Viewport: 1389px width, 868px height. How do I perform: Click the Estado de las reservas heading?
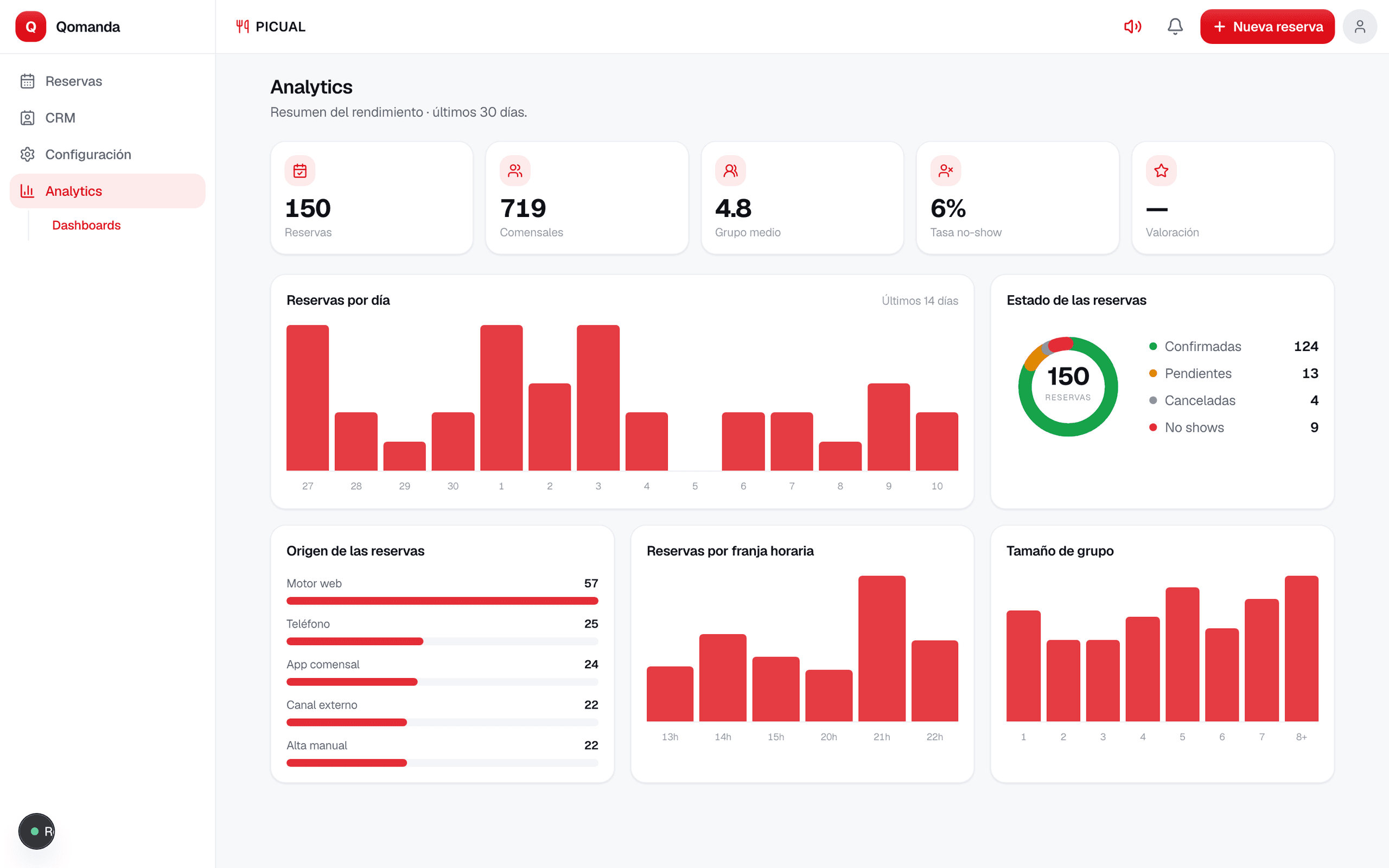pyautogui.click(x=1076, y=300)
